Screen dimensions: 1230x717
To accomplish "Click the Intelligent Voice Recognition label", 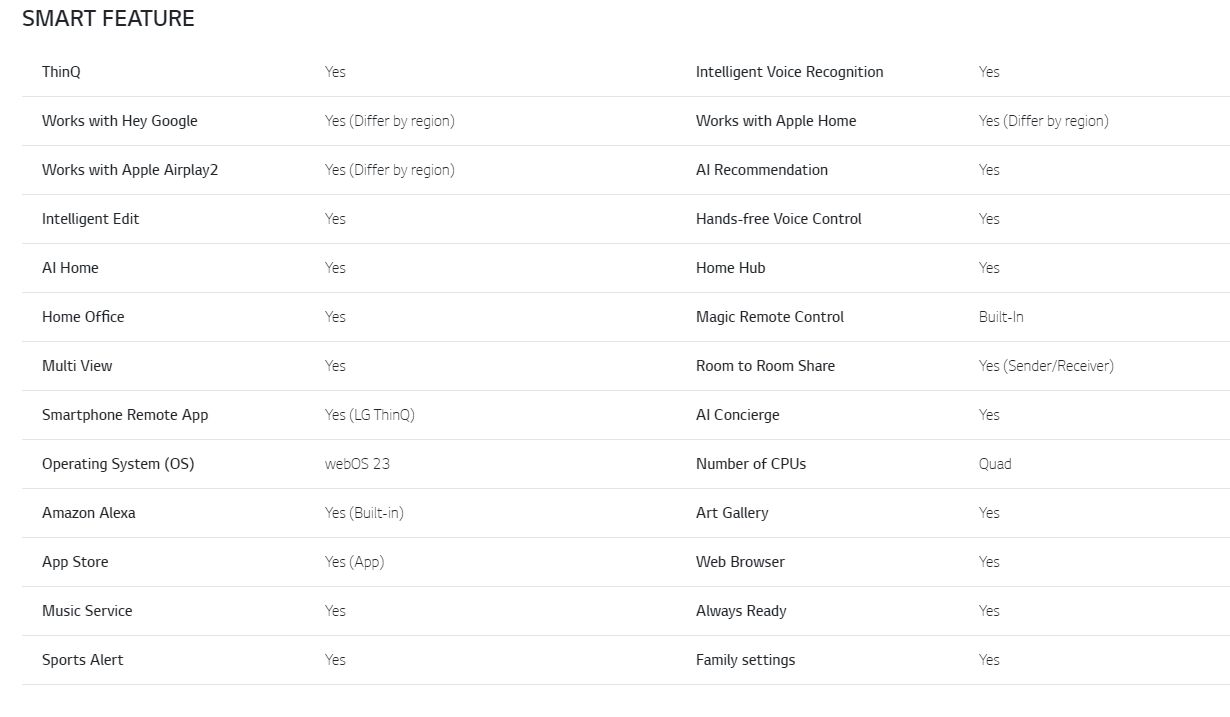I will 790,72.
